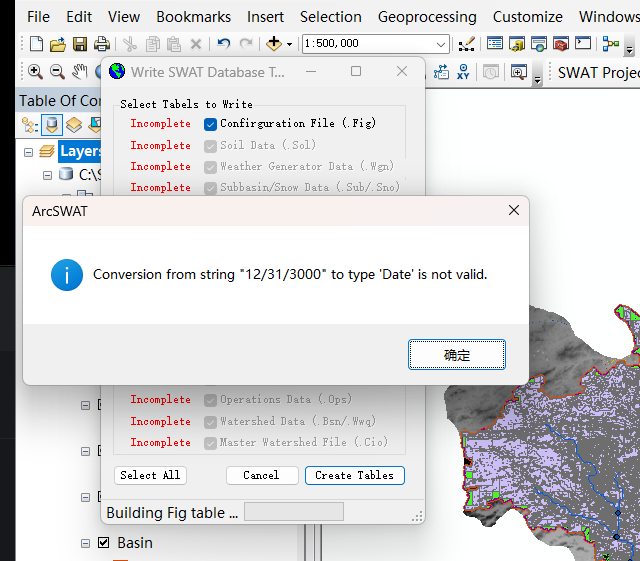640x561 pixels.
Task: Click the Add Data icon
Action: pyautogui.click(x=273, y=43)
